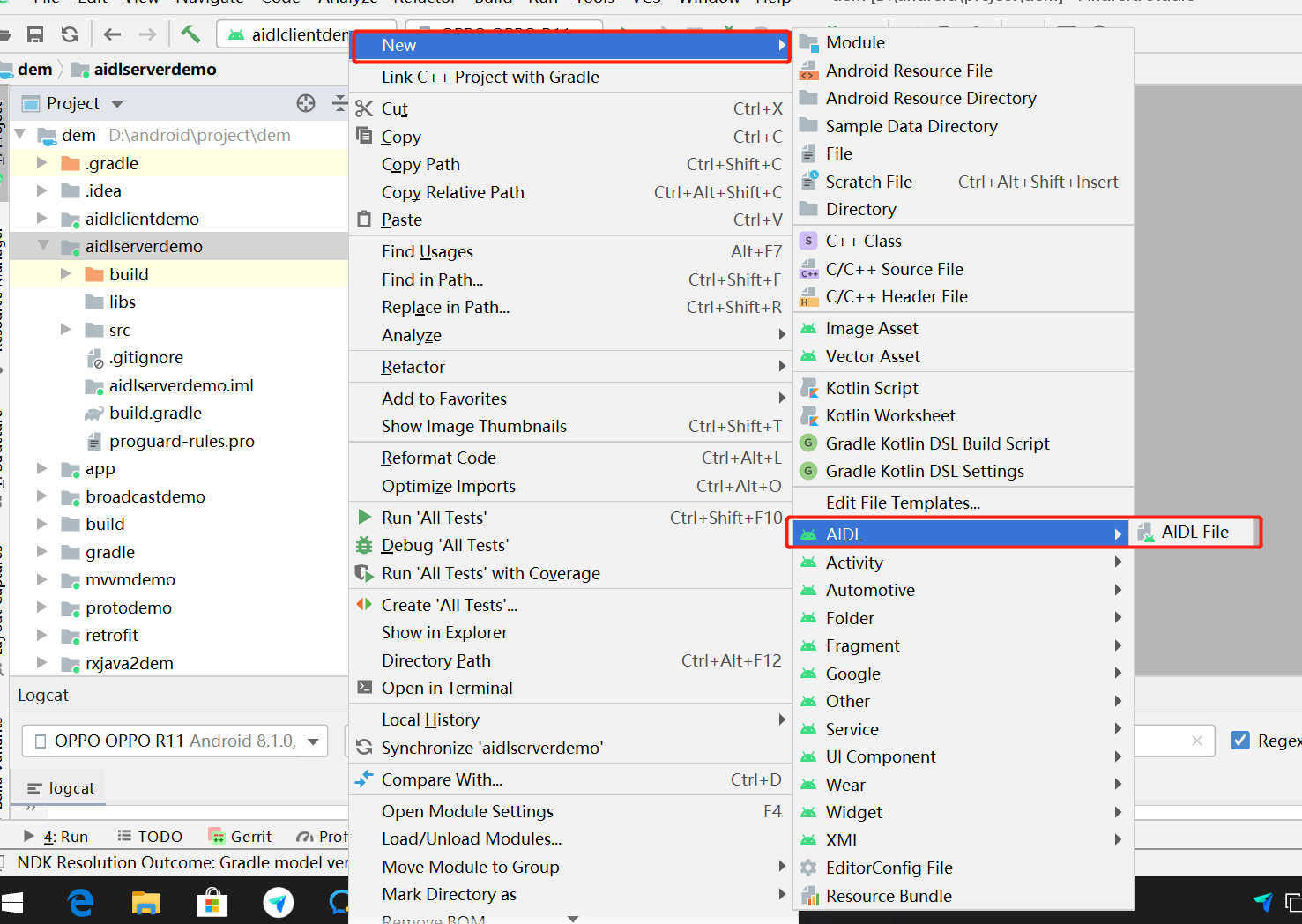The height and width of the screenshot is (924, 1302).
Task: Build project using the green hammer icon
Action: (190, 34)
